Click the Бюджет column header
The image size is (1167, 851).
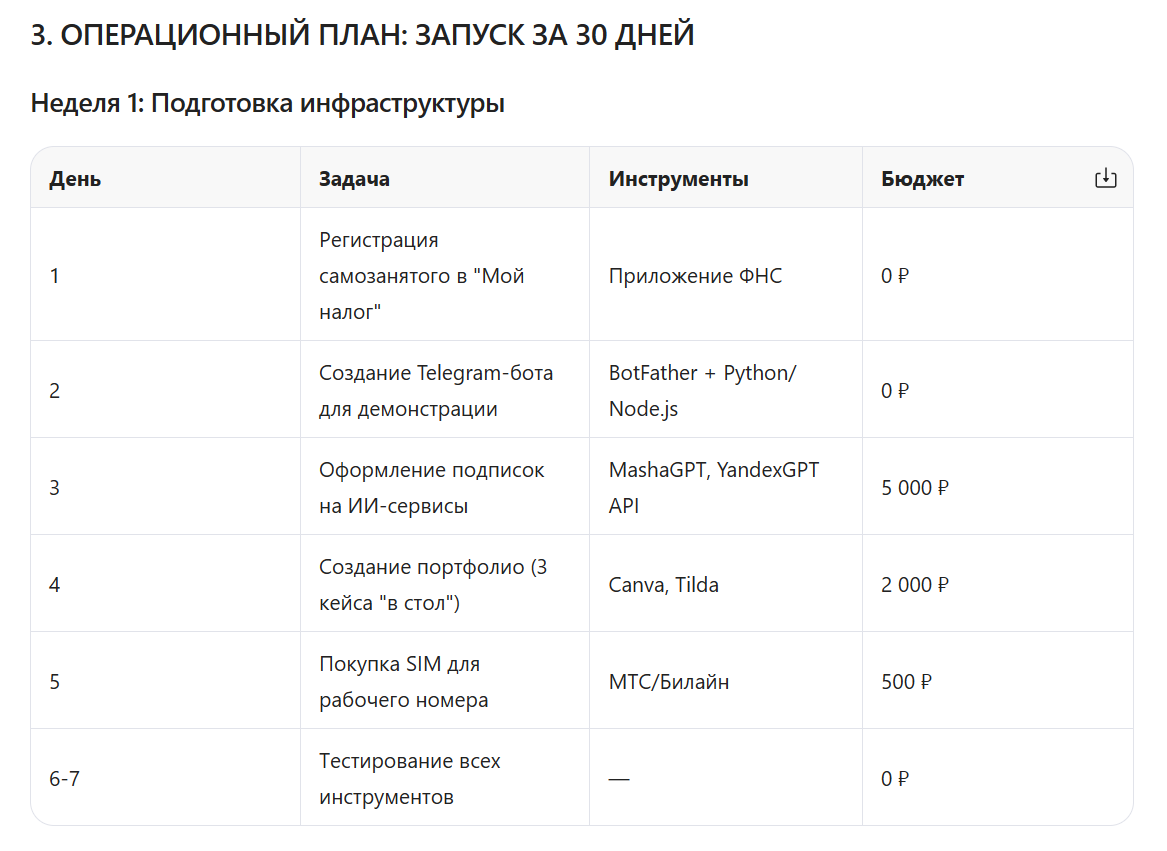click(923, 179)
